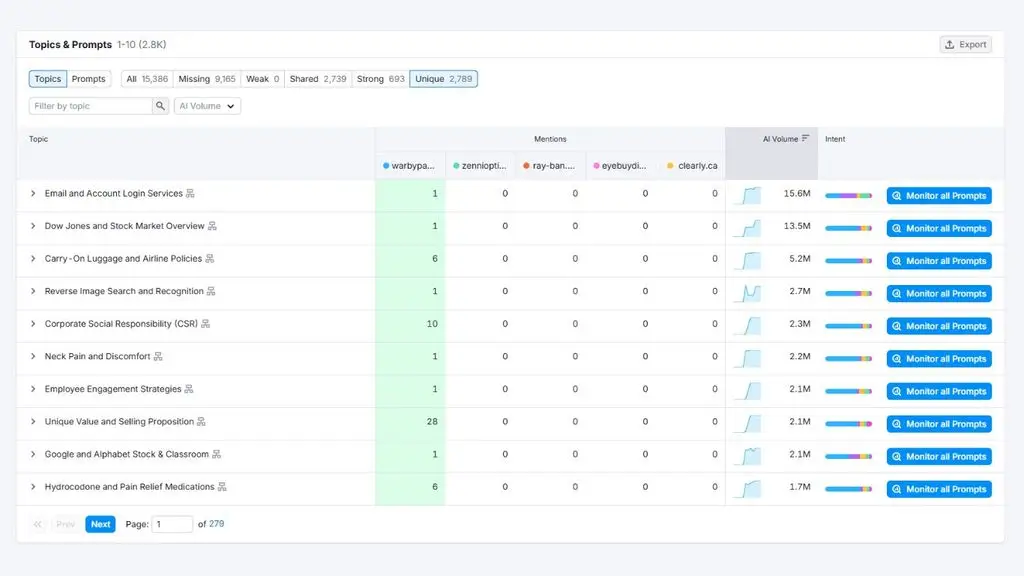This screenshot has width=1024, height=576.
Task: Click the warbyparker mentions column header
Action: click(x=410, y=166)
